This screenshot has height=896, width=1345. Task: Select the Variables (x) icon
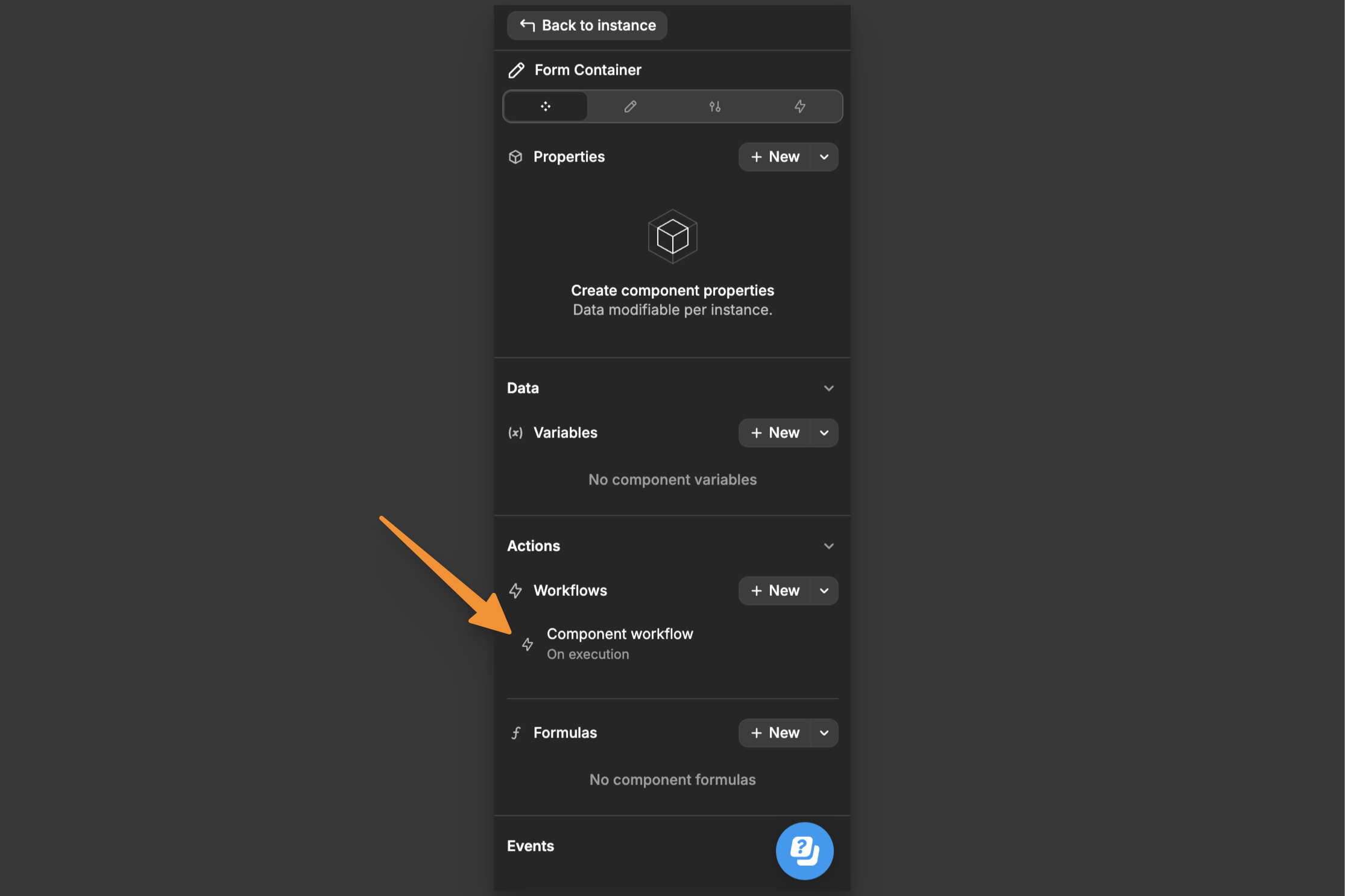[x=516, y=433]
